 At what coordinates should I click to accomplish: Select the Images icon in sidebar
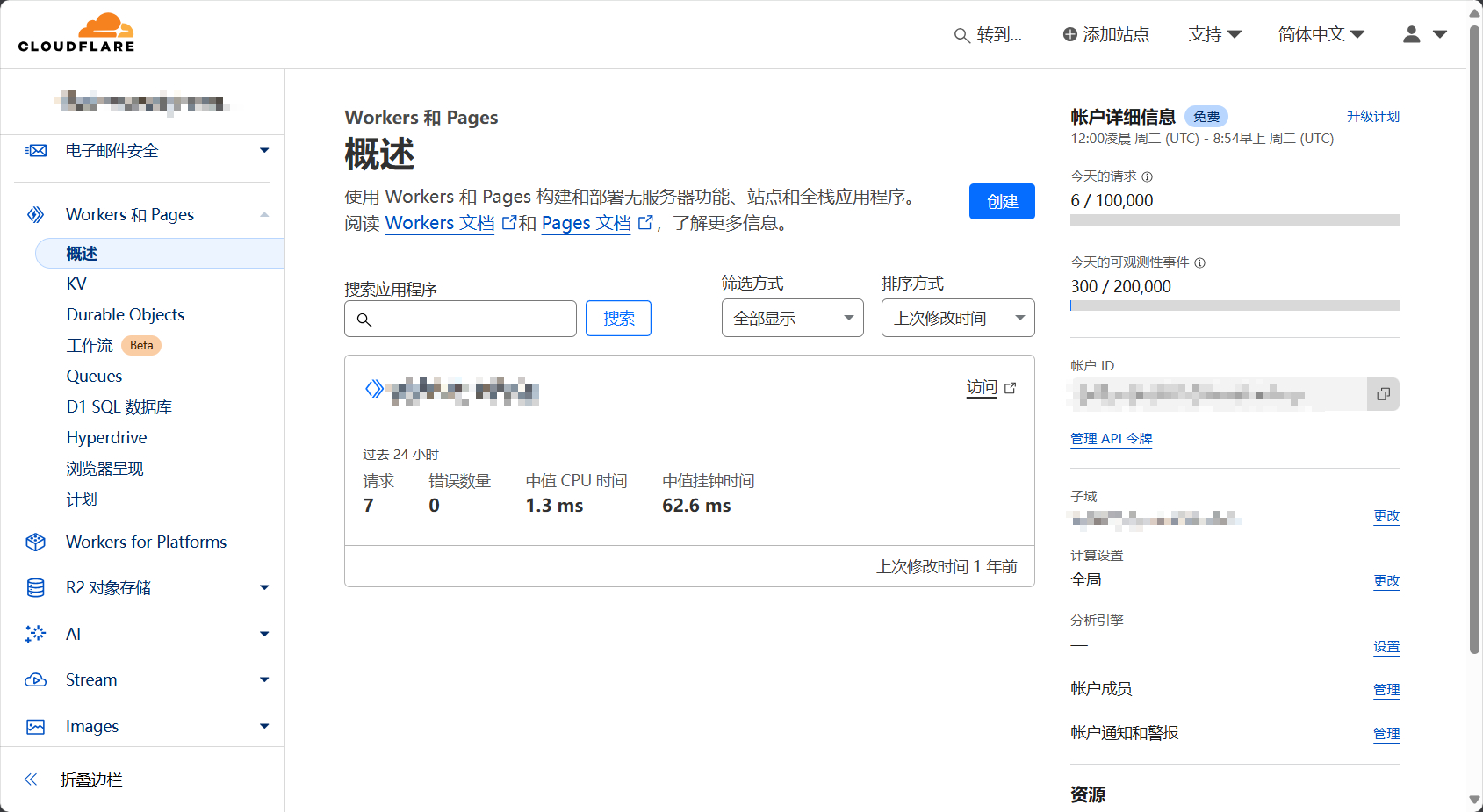point(35,726)
